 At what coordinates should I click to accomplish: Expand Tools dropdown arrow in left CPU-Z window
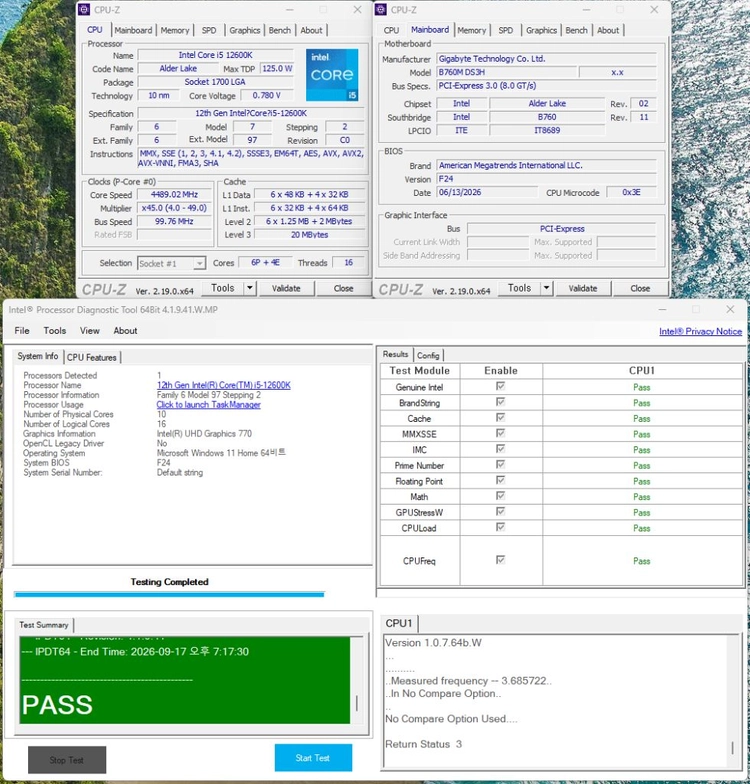click(250, 288)
